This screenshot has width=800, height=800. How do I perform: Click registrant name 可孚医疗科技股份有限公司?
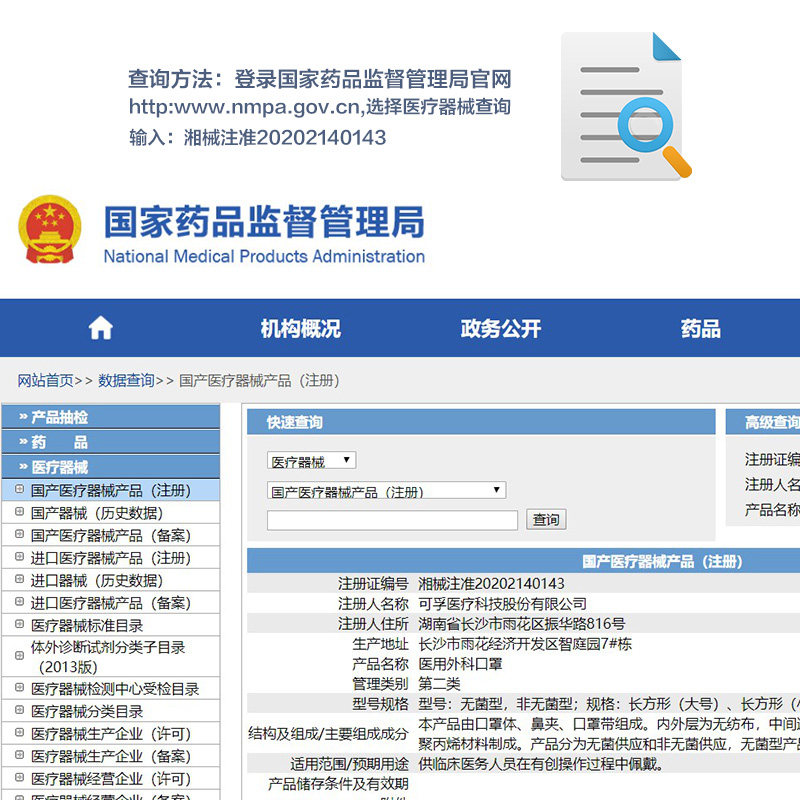tap(502, 604)
